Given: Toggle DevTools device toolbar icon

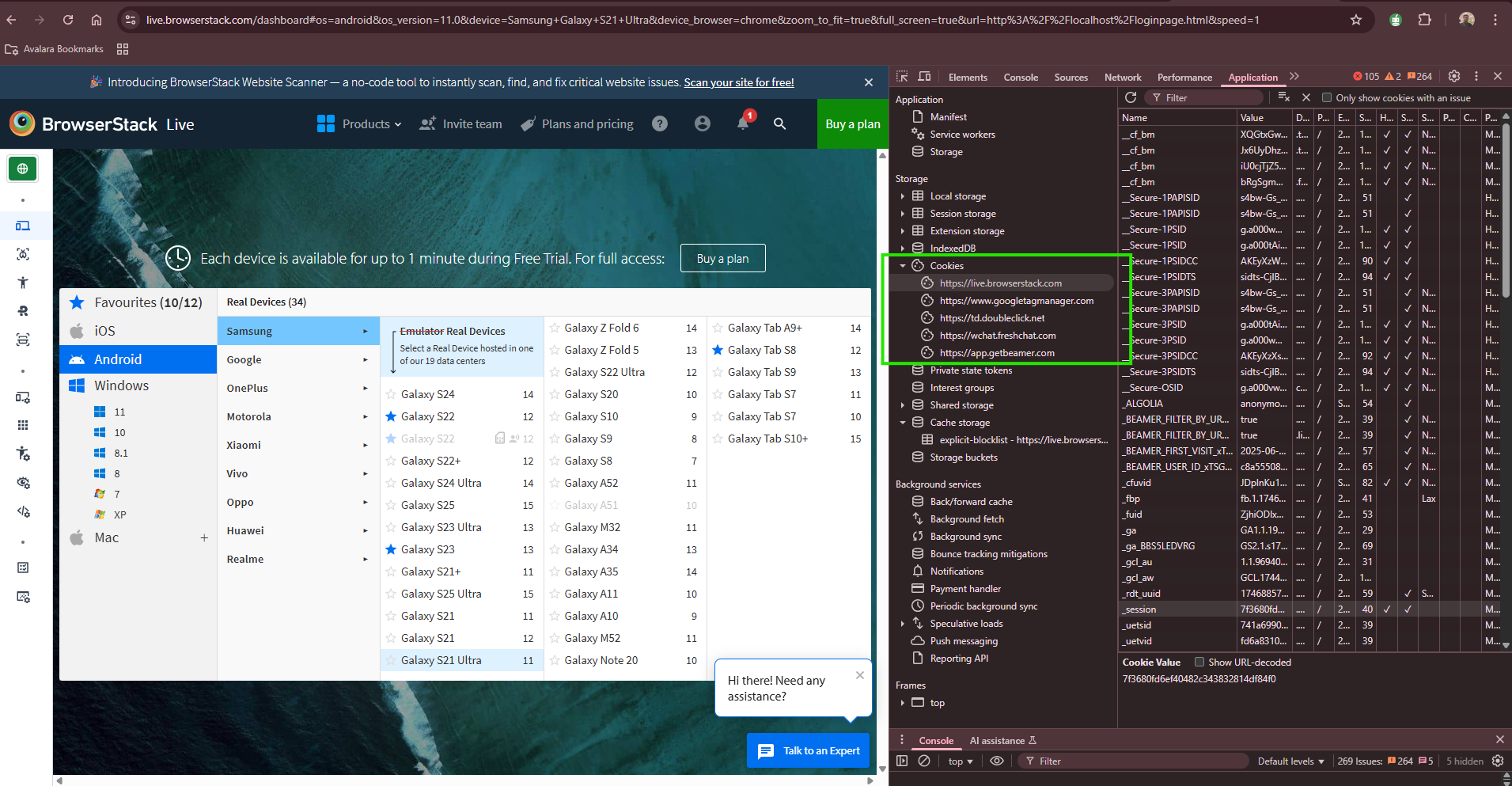Looking at the screenshot, I should pyautogui.click(x=924, y=77).
